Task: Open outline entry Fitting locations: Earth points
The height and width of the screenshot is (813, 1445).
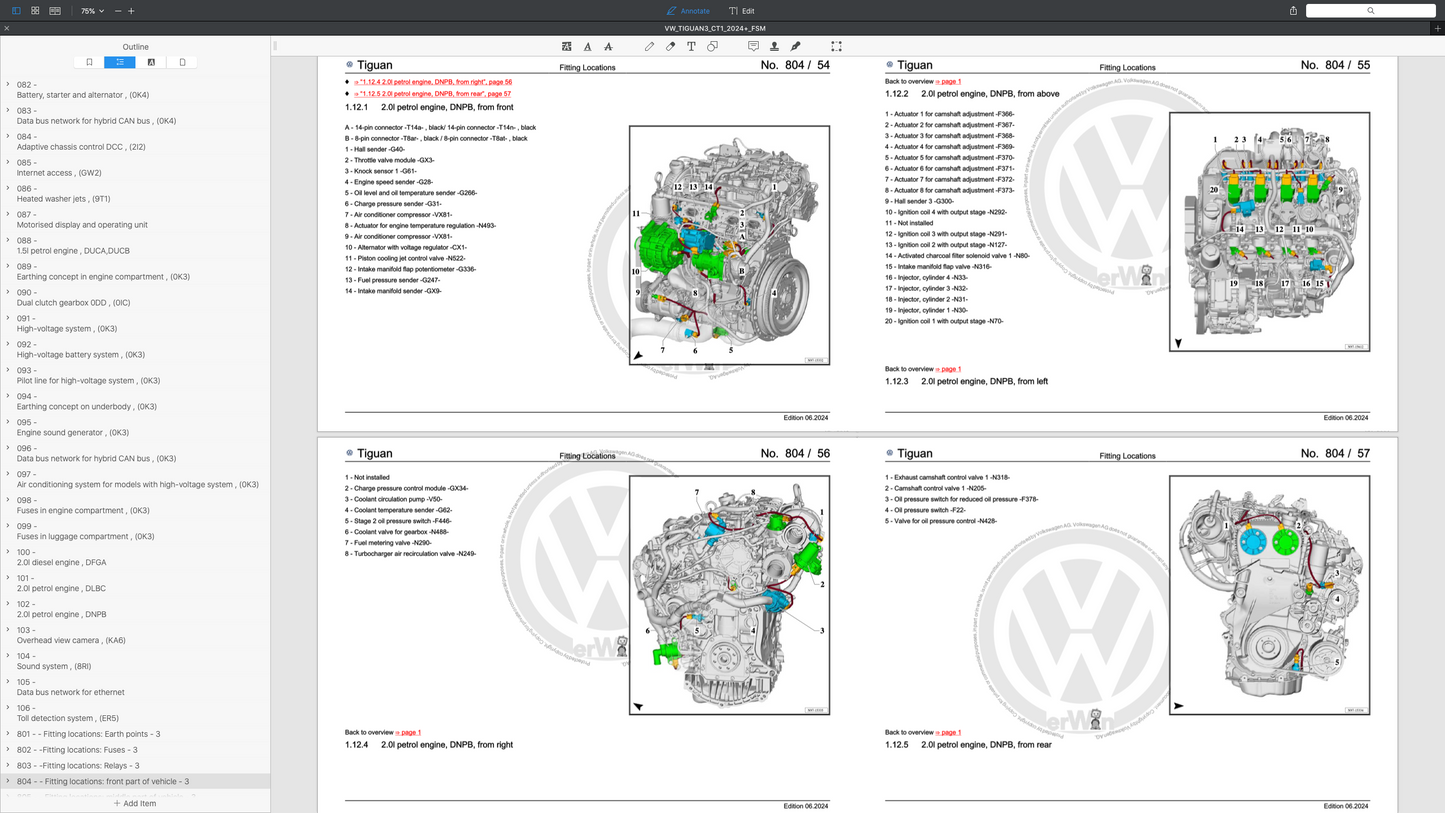Action: (88, 734)
